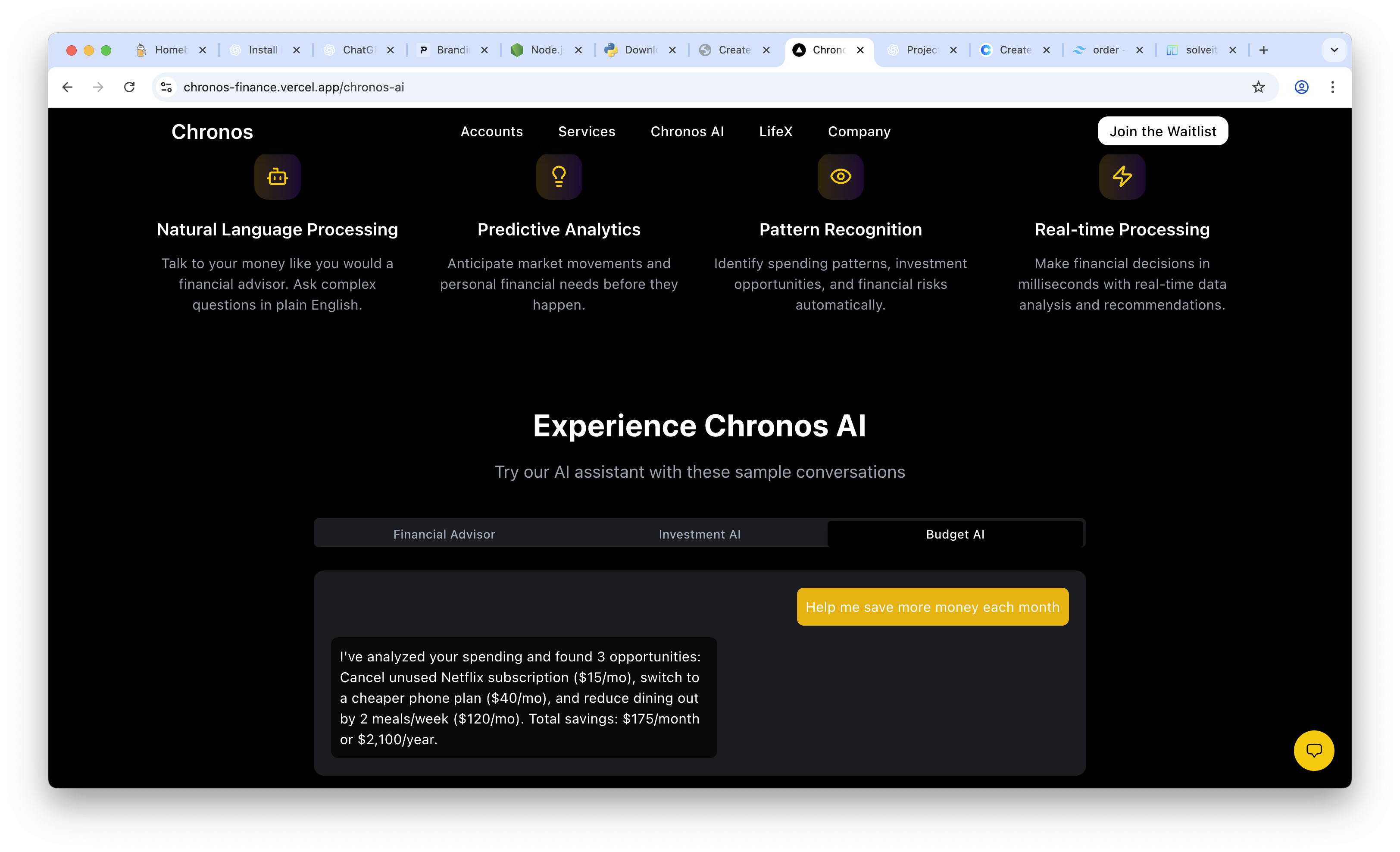Viewport: 1400px width, 852px height.
Task: Close the ChatGPT tab
Action: 391,50
